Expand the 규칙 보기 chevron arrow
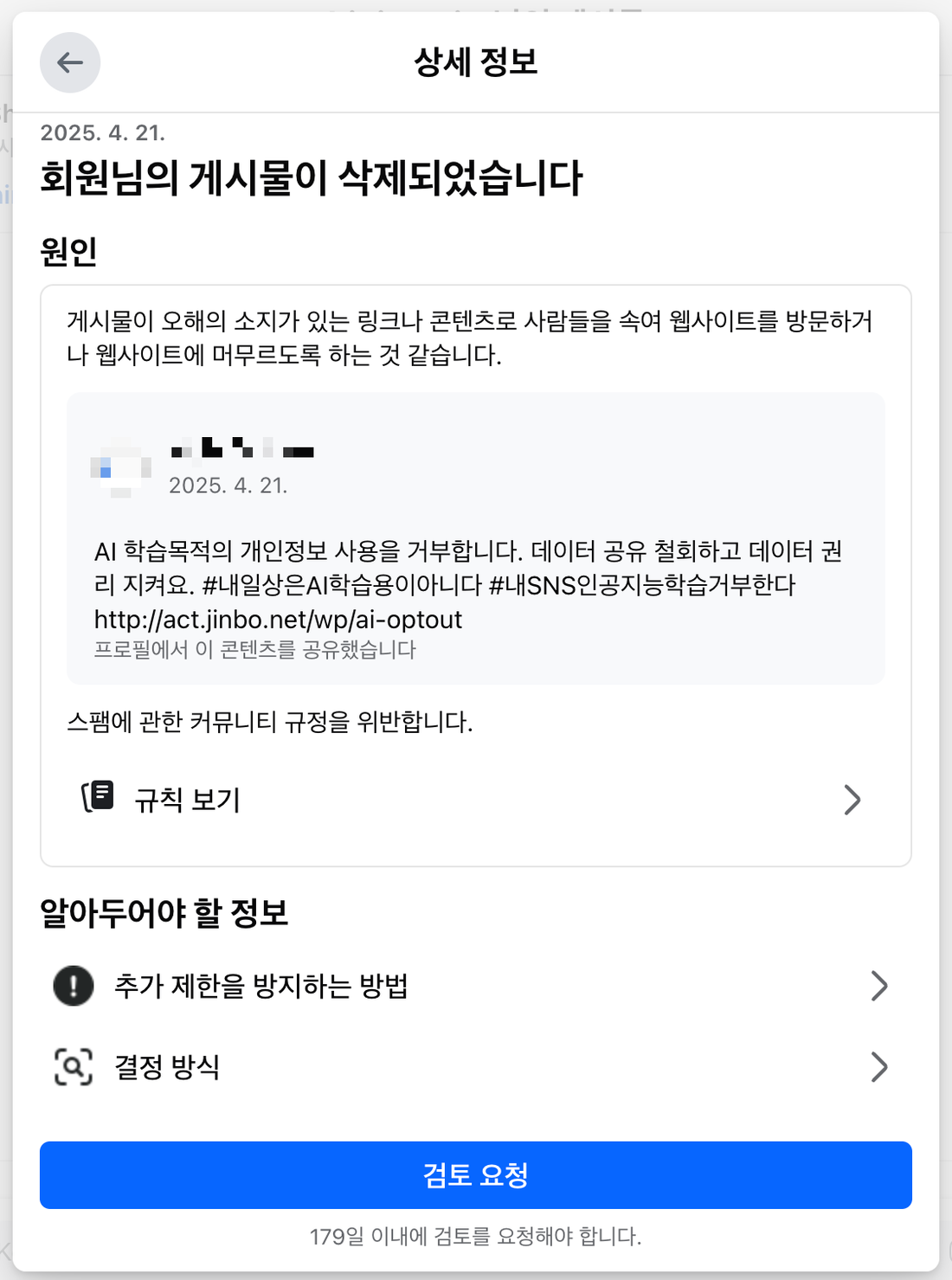Viewport: 952px width, 1280px height. tap(852, 800)
